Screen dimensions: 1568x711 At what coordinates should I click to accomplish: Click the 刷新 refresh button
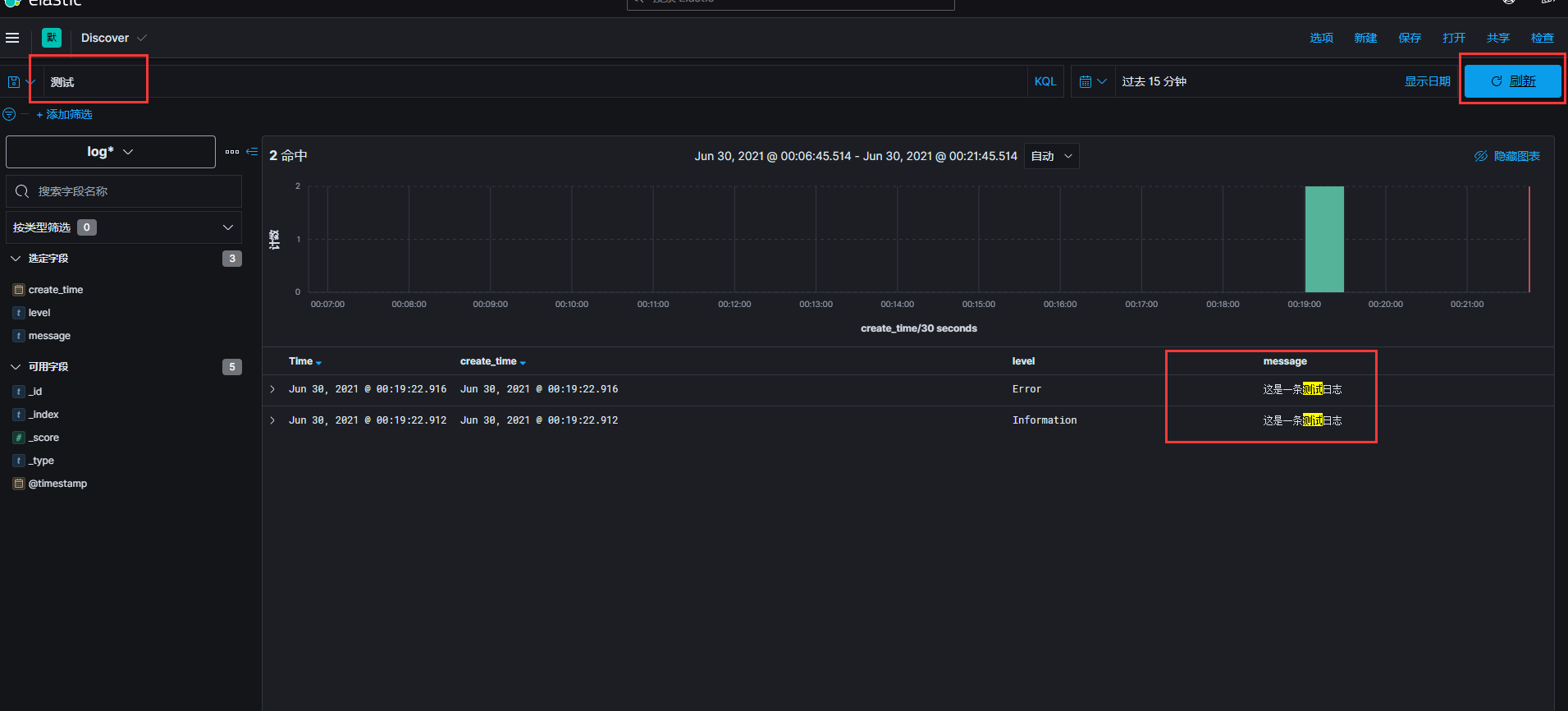pos(1513,81)
